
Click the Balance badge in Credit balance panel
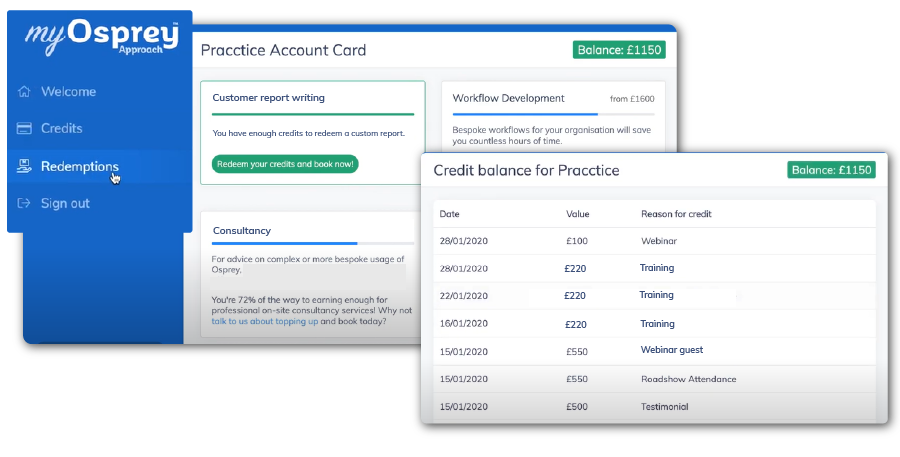[832, 170]
